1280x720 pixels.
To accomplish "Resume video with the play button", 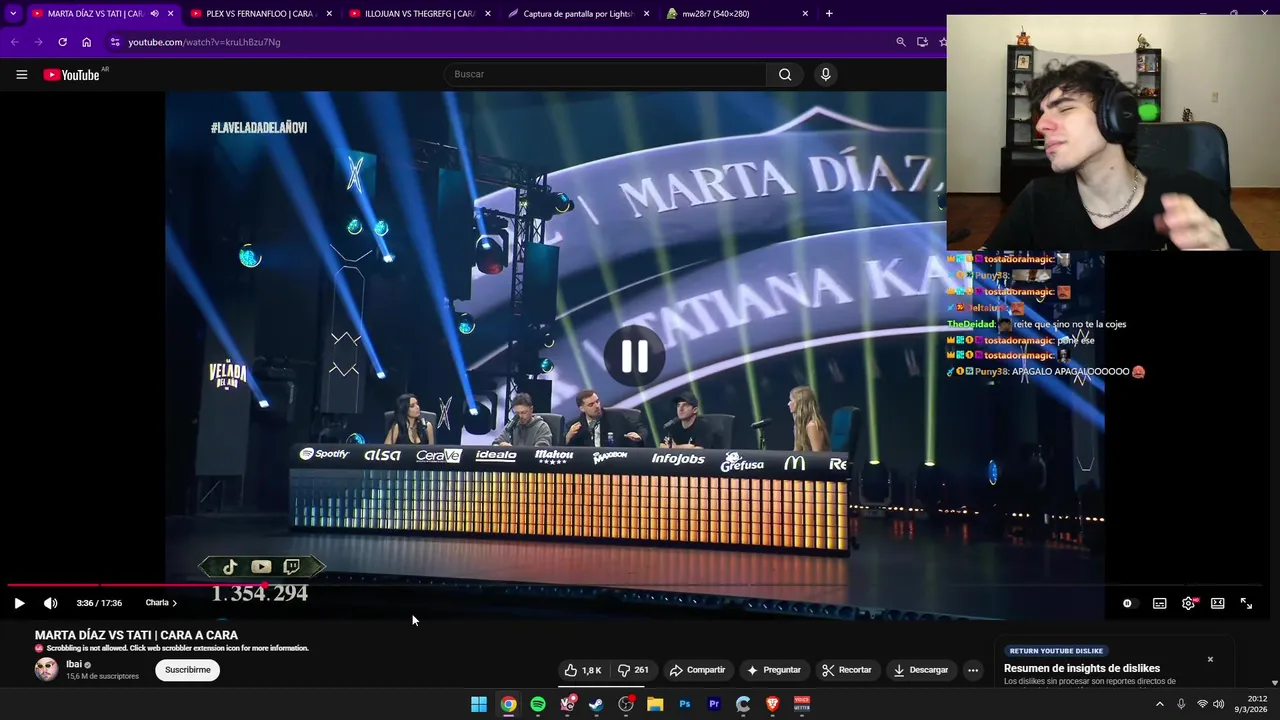I will 19,603.
